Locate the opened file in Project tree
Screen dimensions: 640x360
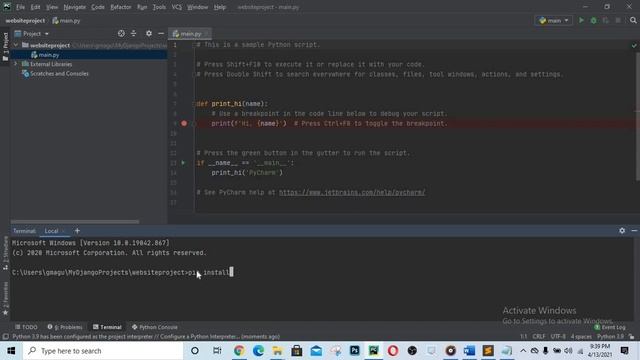[x=121, y=33]
